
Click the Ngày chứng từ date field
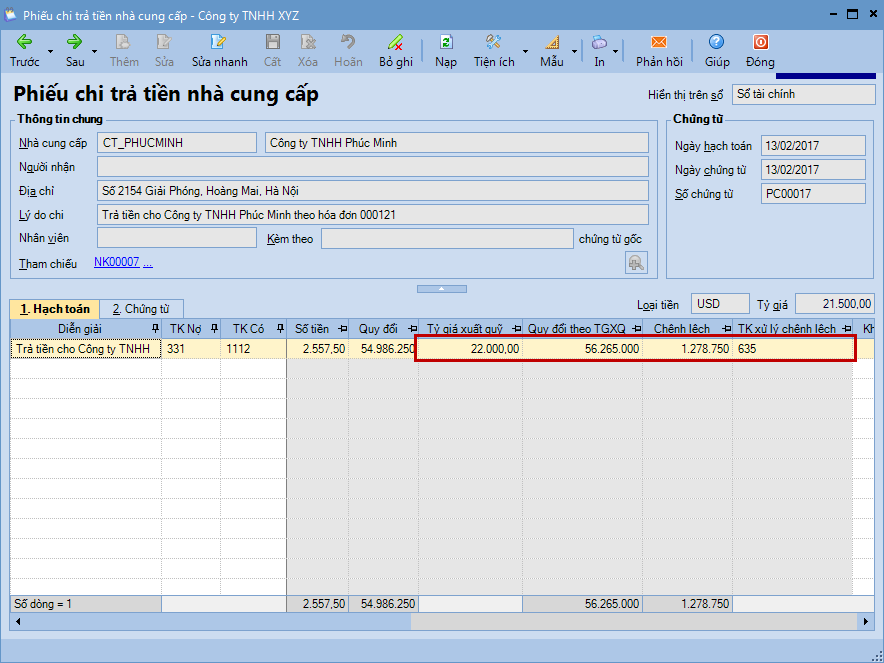tap(813, 170)
